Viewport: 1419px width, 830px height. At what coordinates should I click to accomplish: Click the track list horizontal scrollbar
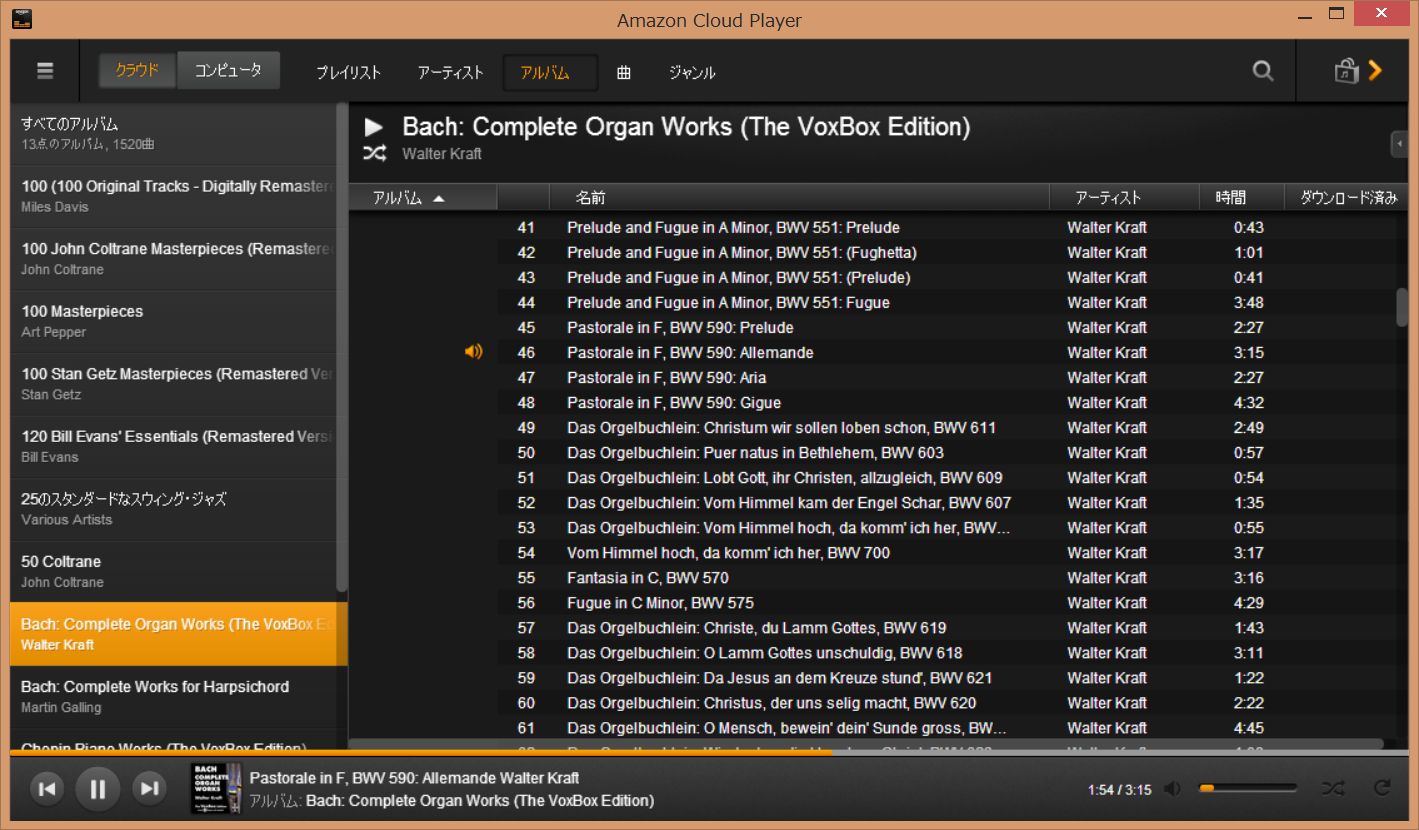(x=866, y=744)
